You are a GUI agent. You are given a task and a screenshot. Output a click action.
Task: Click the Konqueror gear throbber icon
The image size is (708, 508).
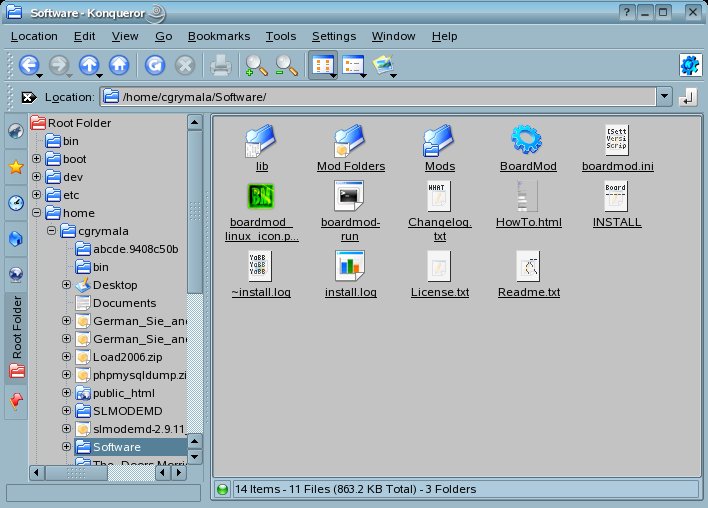coord(690,65)
